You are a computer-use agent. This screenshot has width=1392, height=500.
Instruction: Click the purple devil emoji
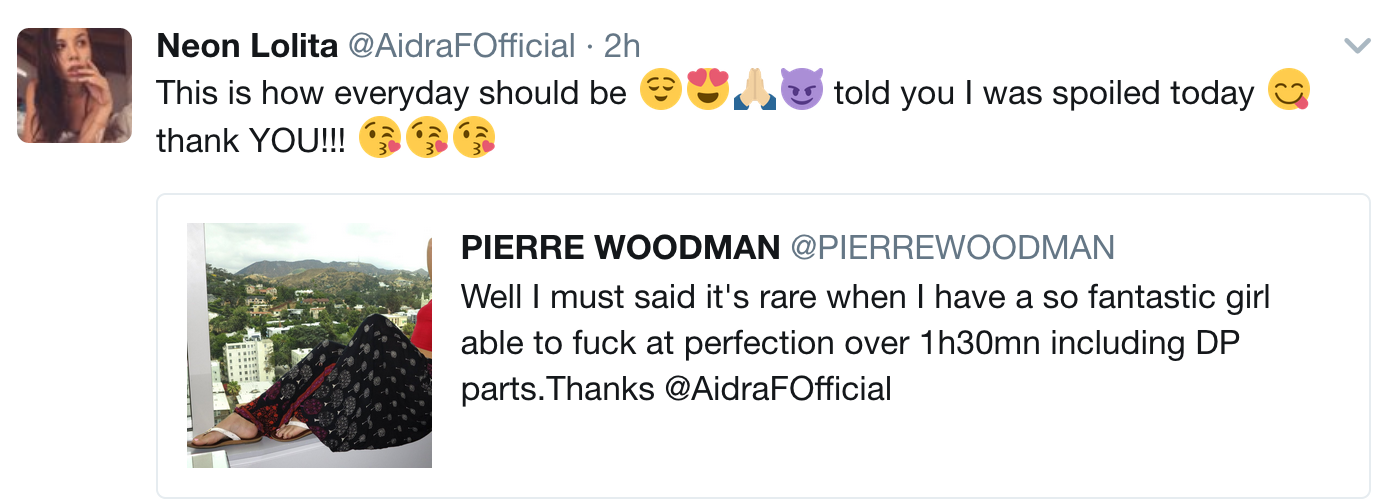tap(800, 92)
